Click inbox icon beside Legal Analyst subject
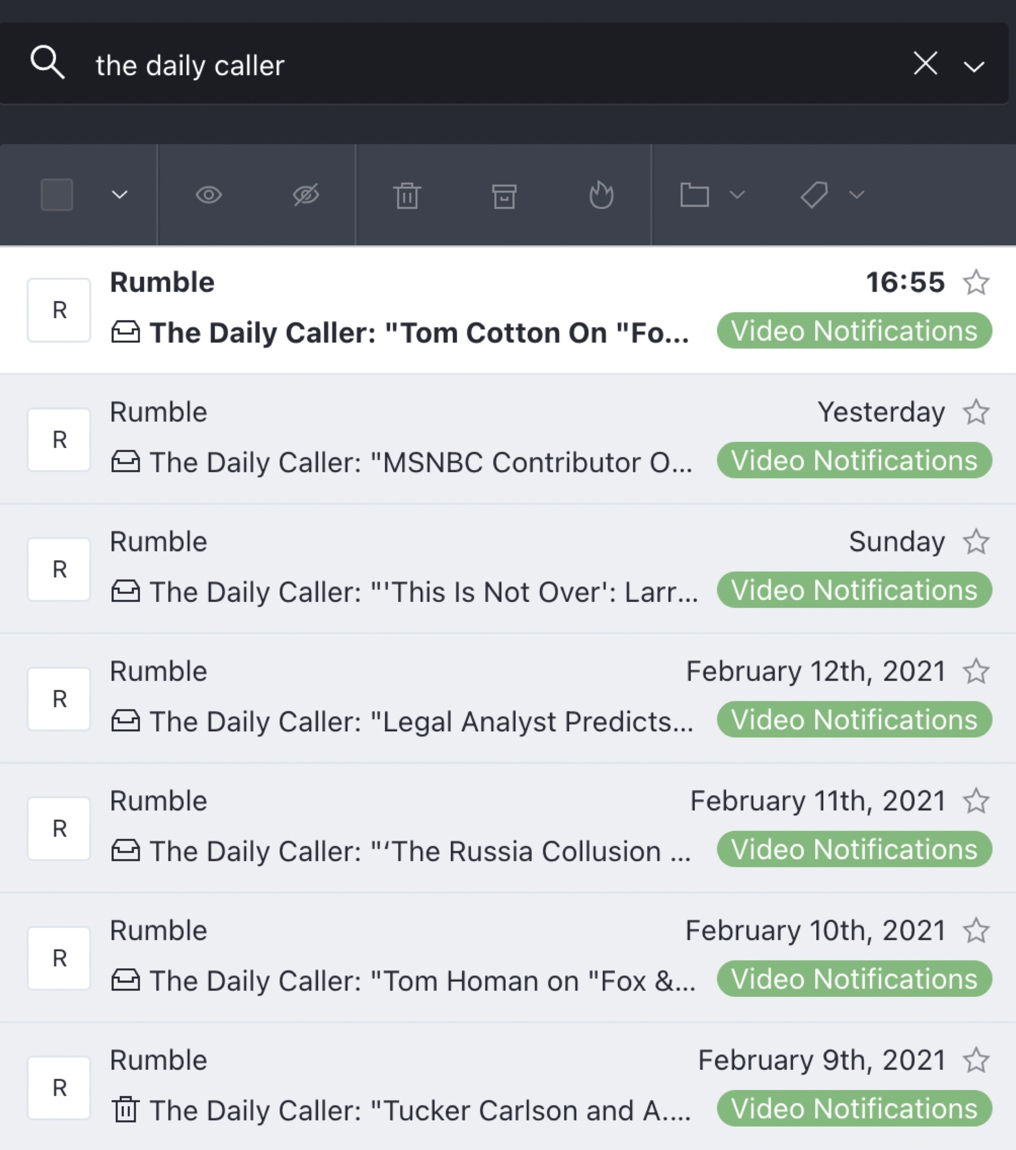 click(125, 721)
